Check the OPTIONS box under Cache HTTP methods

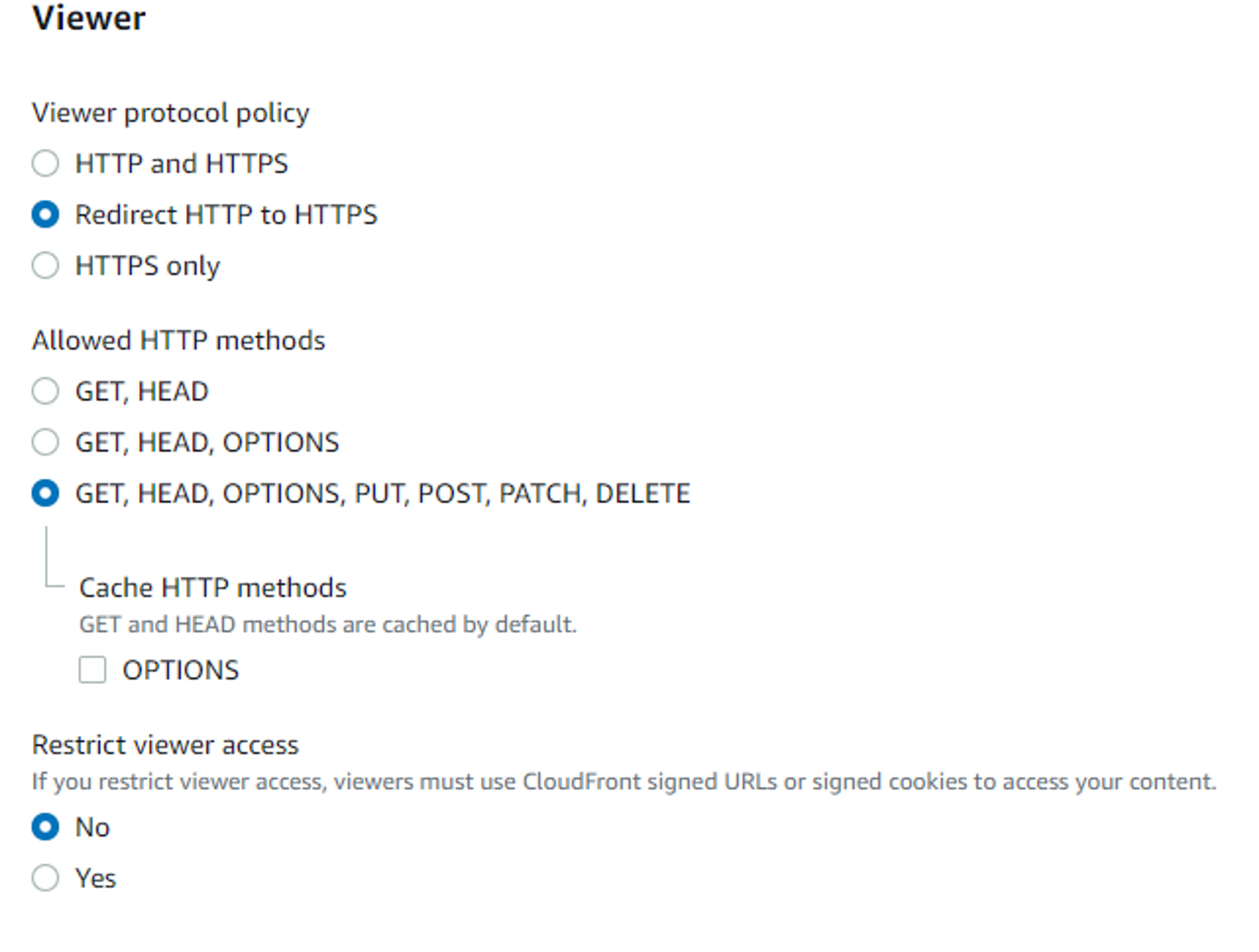point(93,670)
